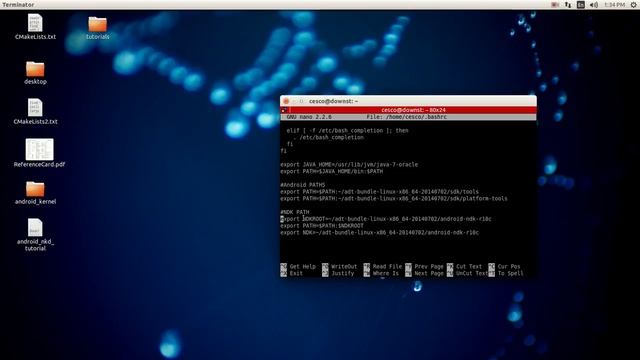Place cursor on PATH=$JAVA_HOME/bin line

click(x=331, y=171)
